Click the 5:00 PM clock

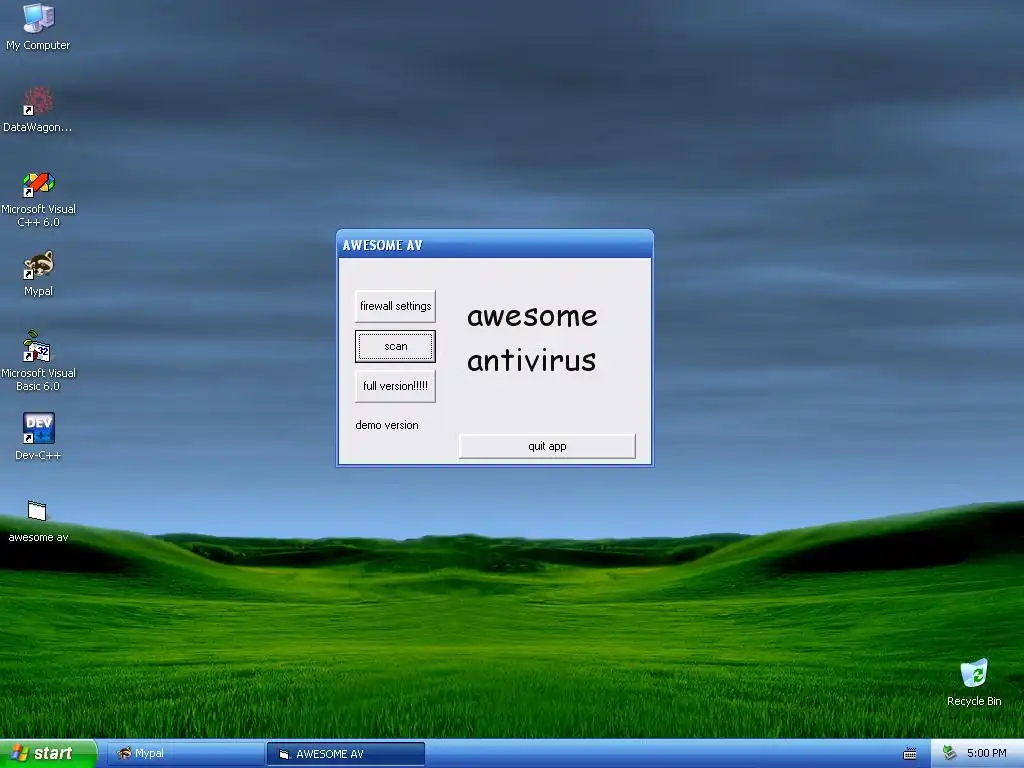tap(986, 753)
